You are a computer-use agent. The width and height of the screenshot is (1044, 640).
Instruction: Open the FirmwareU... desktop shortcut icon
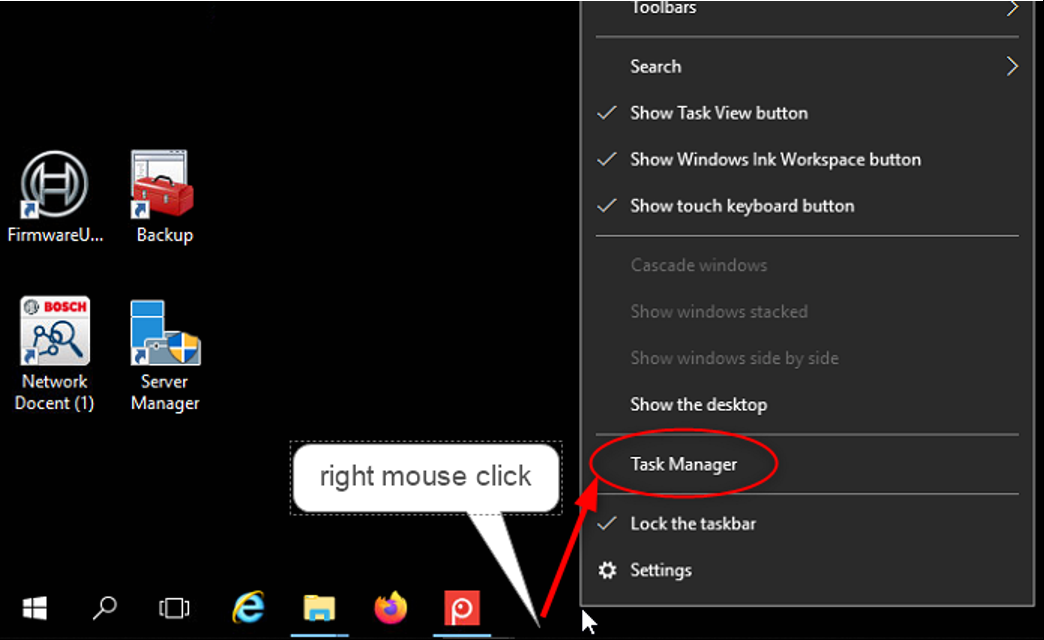pos(55,184)
